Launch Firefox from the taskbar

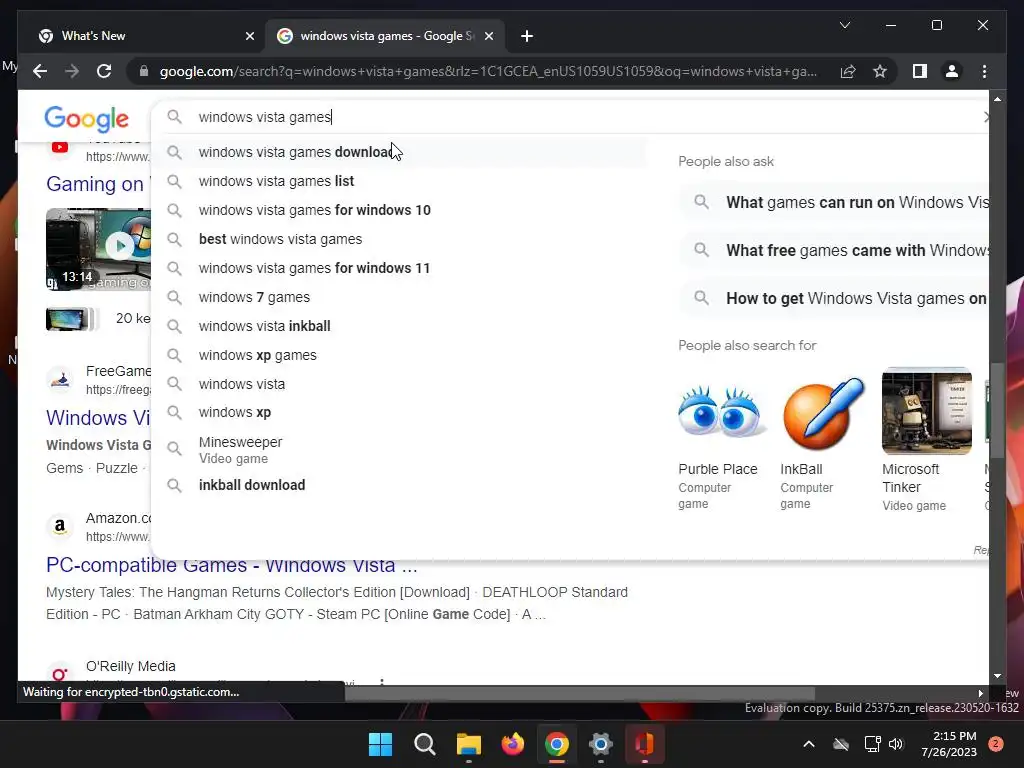tap(513, 744)
